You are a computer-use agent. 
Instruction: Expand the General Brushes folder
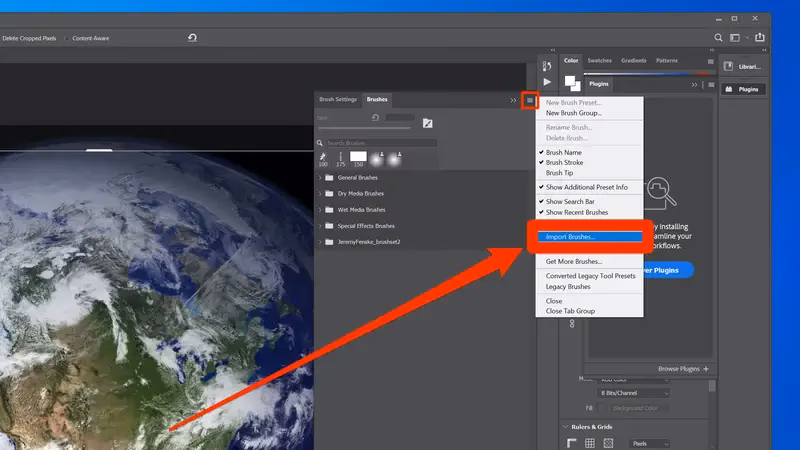coord(321,177)
